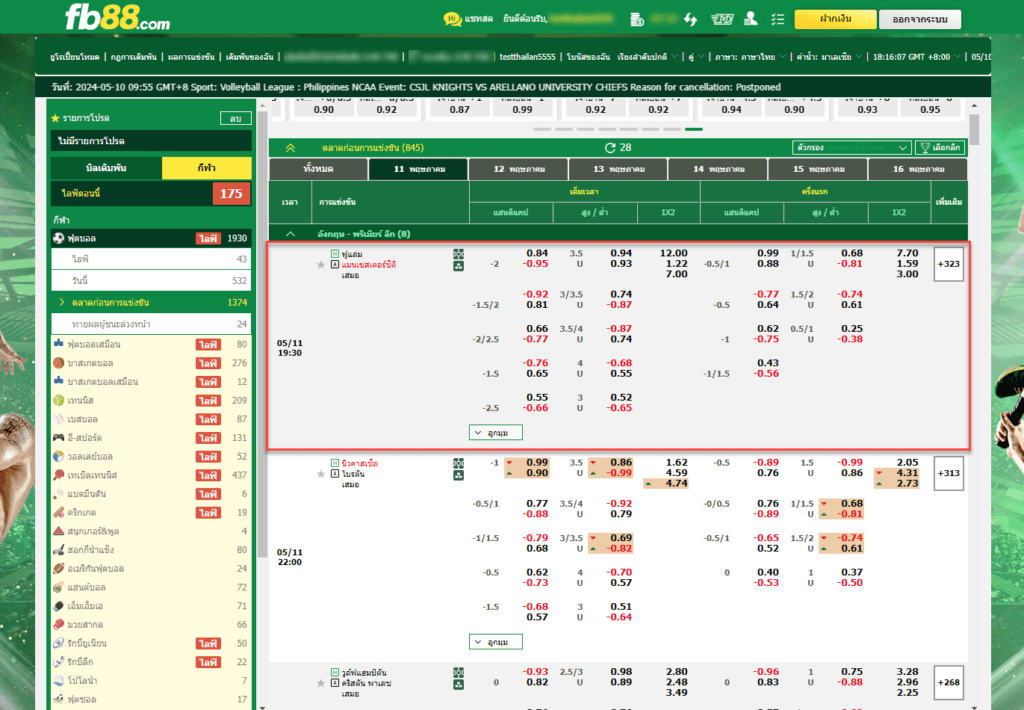Viewport: 1024px width, 710px height.
Task: Click the baseball icon for เบสบอล
Action: coord(59,419)
